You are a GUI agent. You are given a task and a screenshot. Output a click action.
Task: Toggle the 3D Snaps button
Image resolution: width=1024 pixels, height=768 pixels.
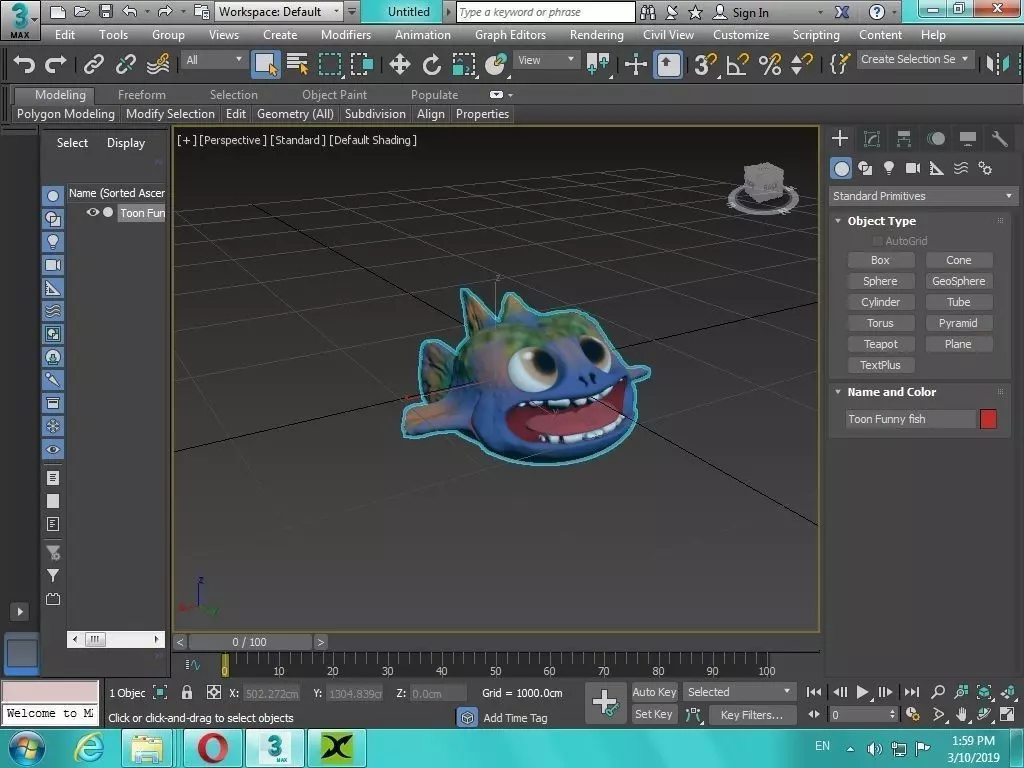(705, 64)
